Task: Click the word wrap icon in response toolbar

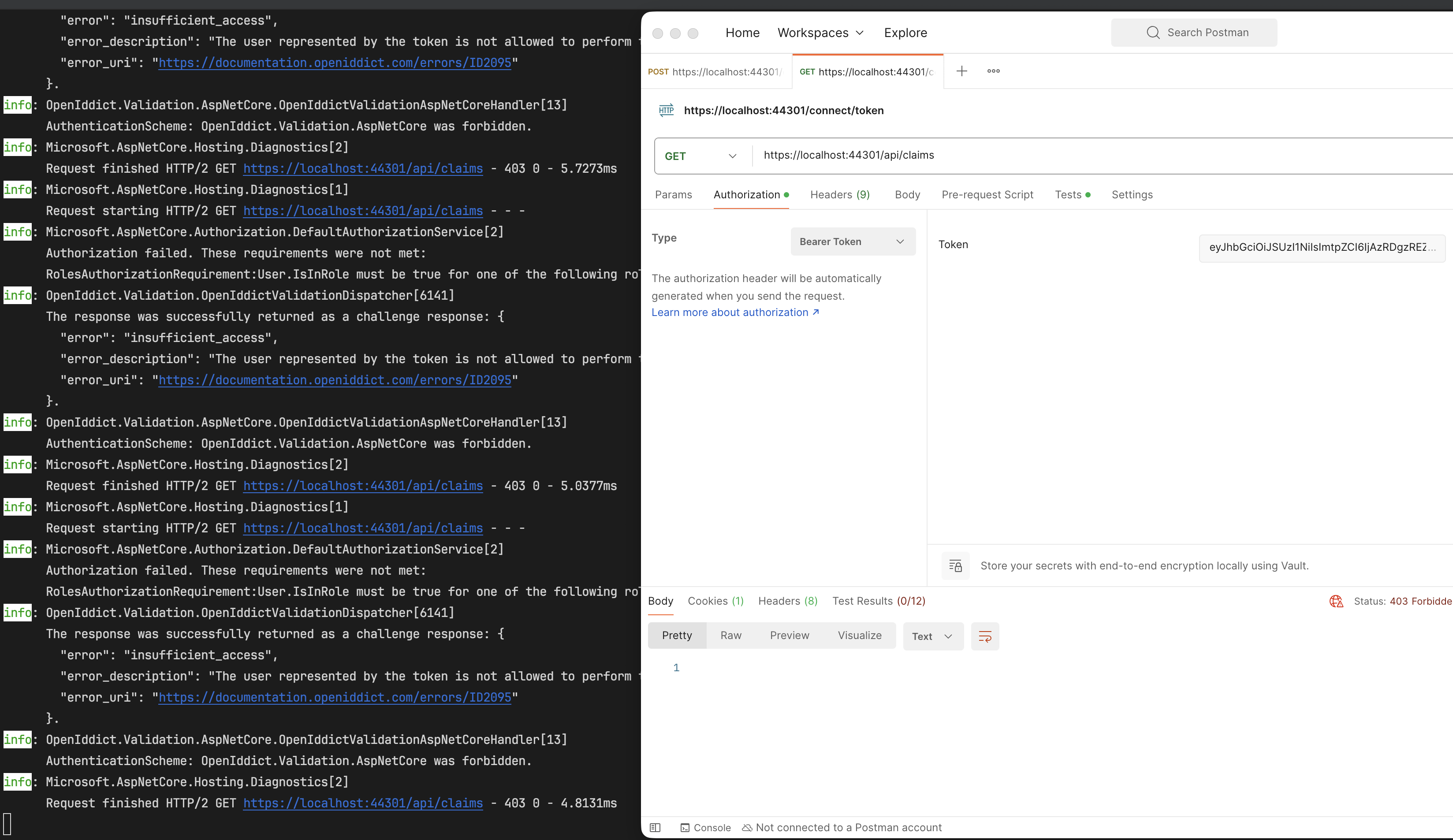Action: (x=985, y=636)
